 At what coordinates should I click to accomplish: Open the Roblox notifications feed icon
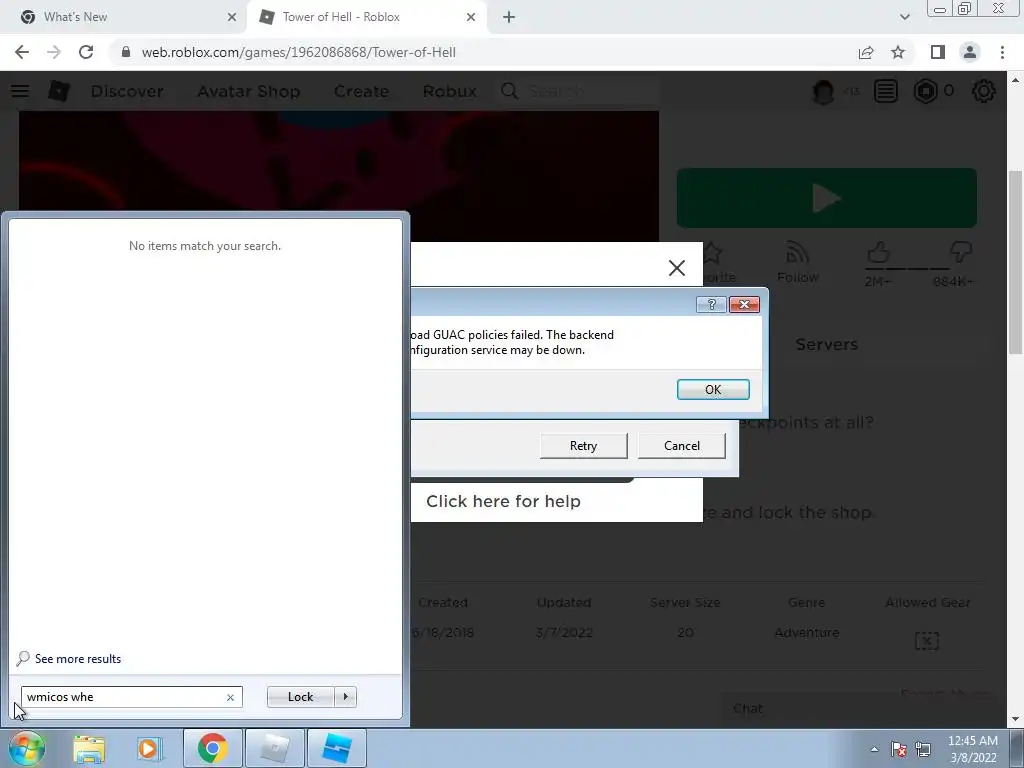[886, 91]
